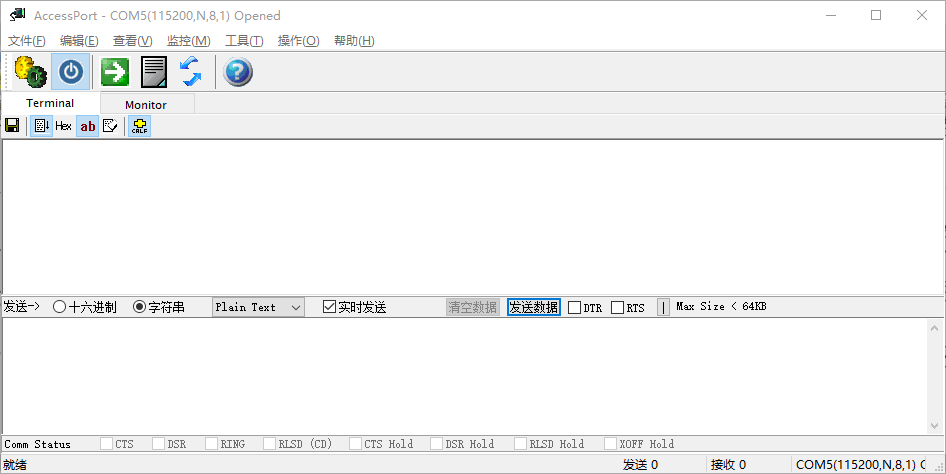Select the 字符串 radio button

140,307
